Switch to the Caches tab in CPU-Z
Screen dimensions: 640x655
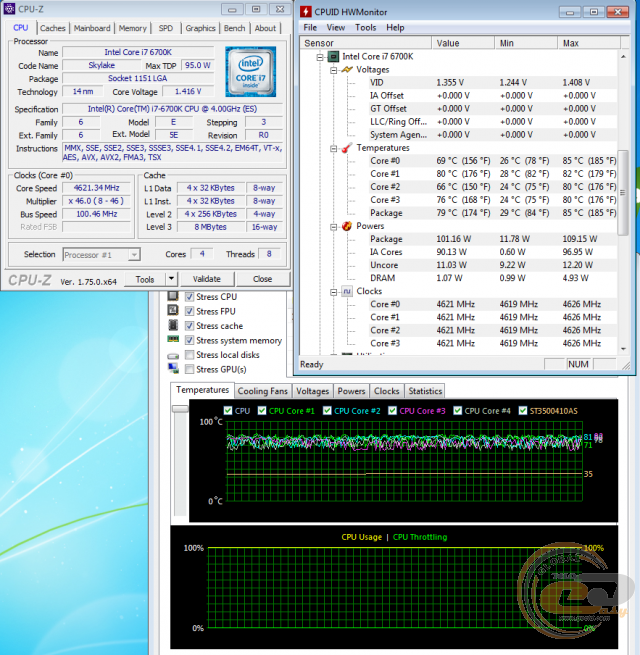coord(53,28)
